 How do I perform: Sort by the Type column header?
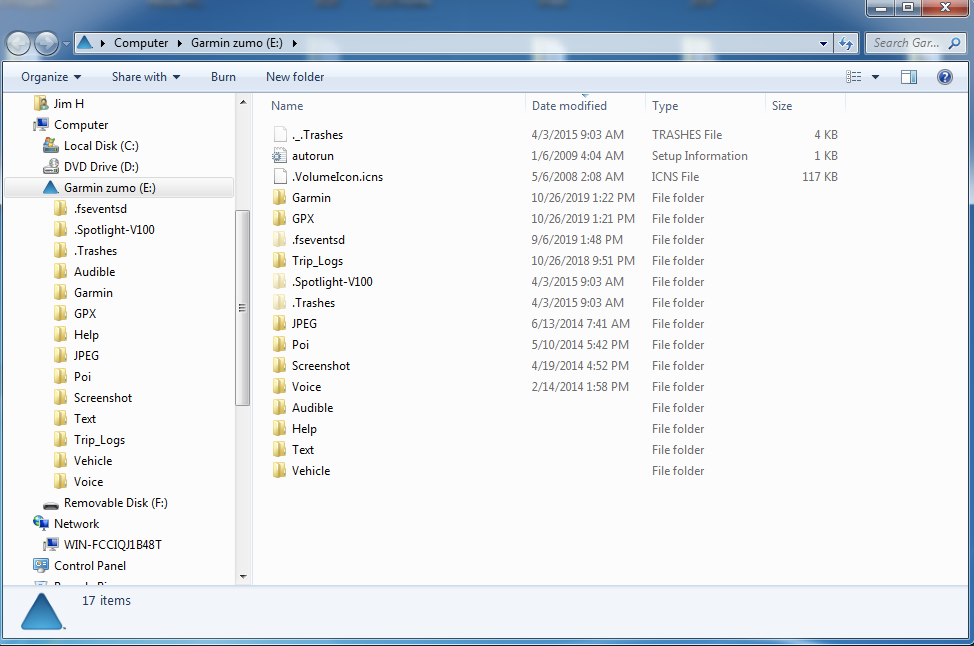coord(665,106)
